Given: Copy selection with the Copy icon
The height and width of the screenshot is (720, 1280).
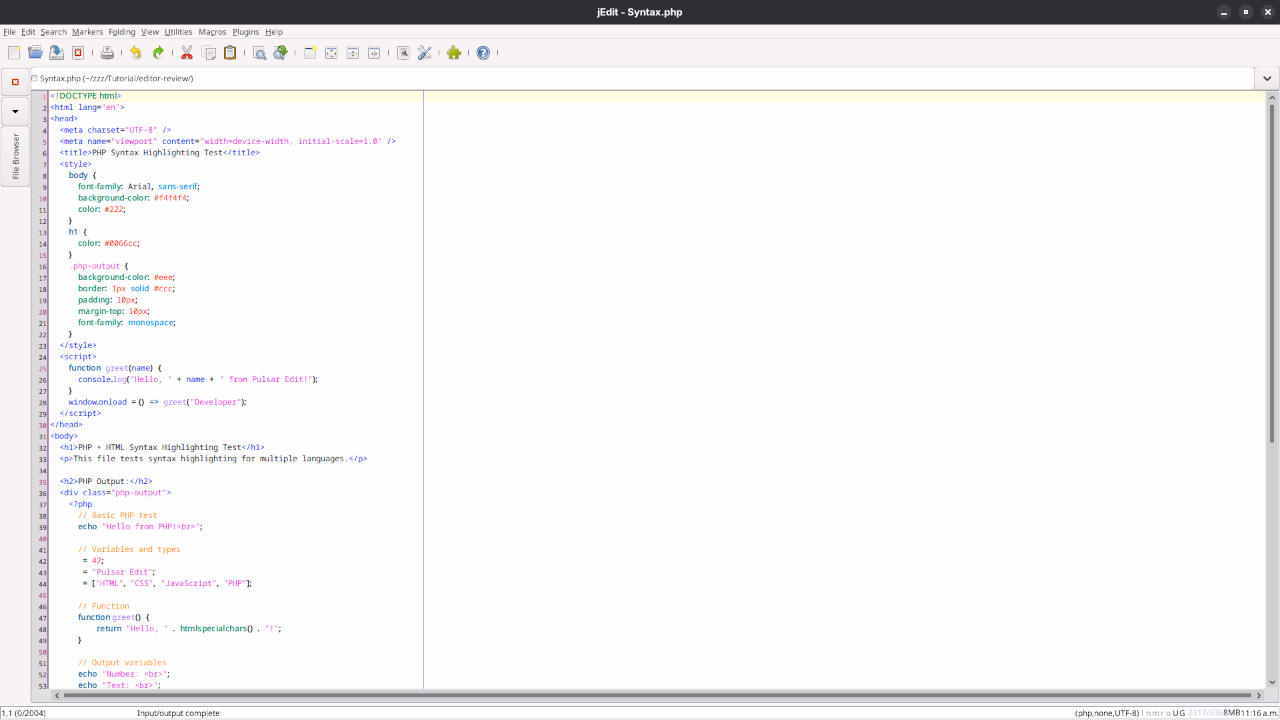Looking at the screenshot, I should [x=208, y=53].
